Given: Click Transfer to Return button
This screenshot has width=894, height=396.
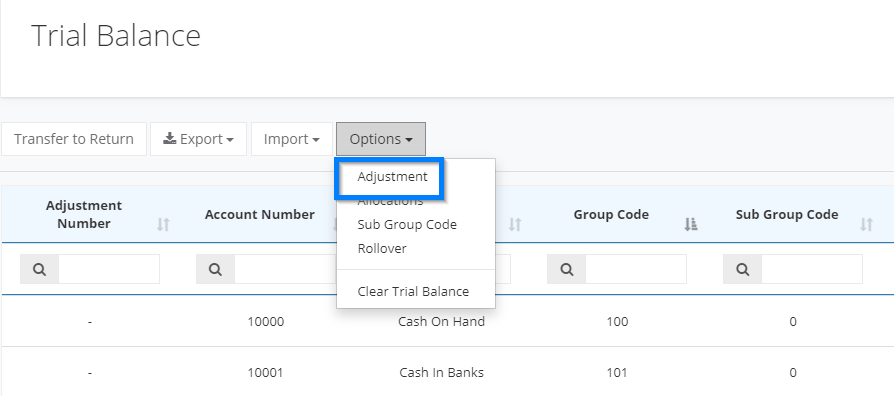Looking at the screenshot, I should pyautogui.click(x=74, y=139).
